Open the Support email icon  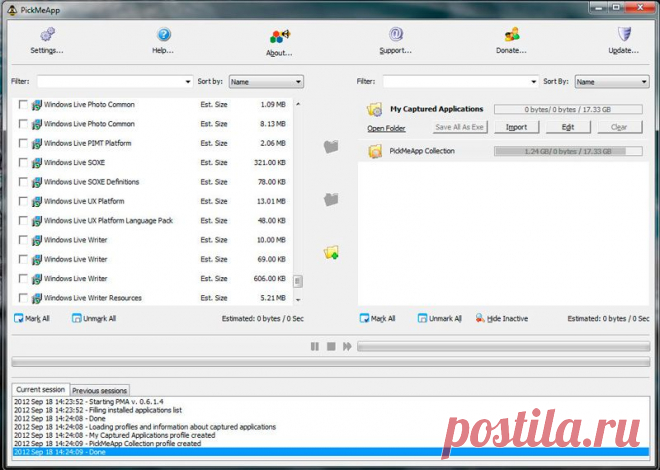396,34
